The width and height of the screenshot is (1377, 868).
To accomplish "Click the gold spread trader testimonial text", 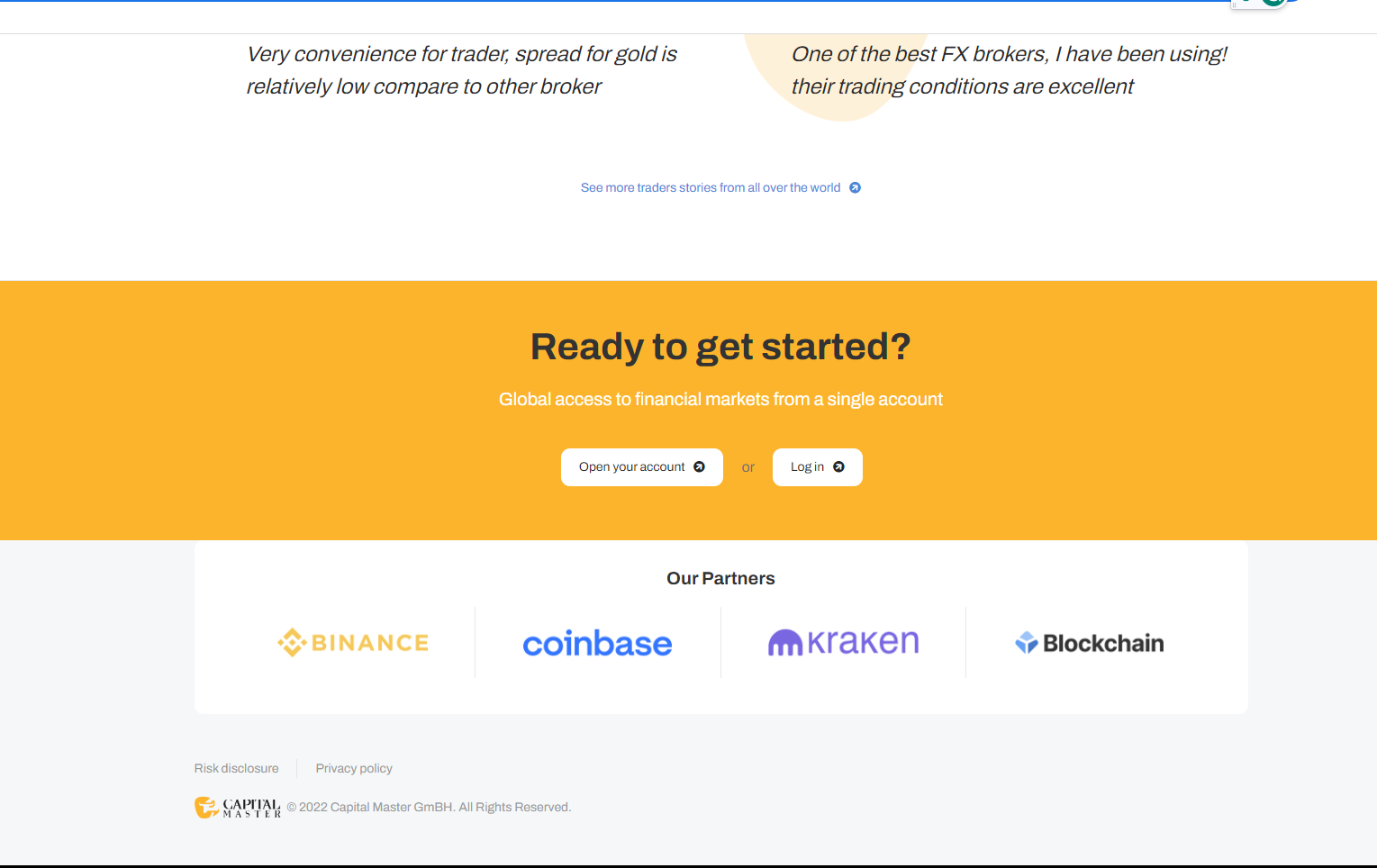I will (461, 70).
